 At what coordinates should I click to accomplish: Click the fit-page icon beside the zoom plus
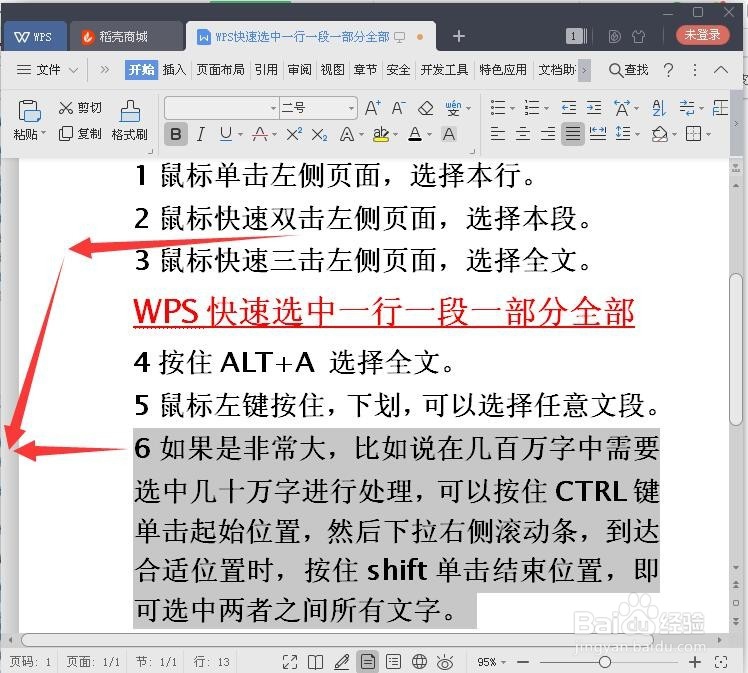click(x=721, y=662)
